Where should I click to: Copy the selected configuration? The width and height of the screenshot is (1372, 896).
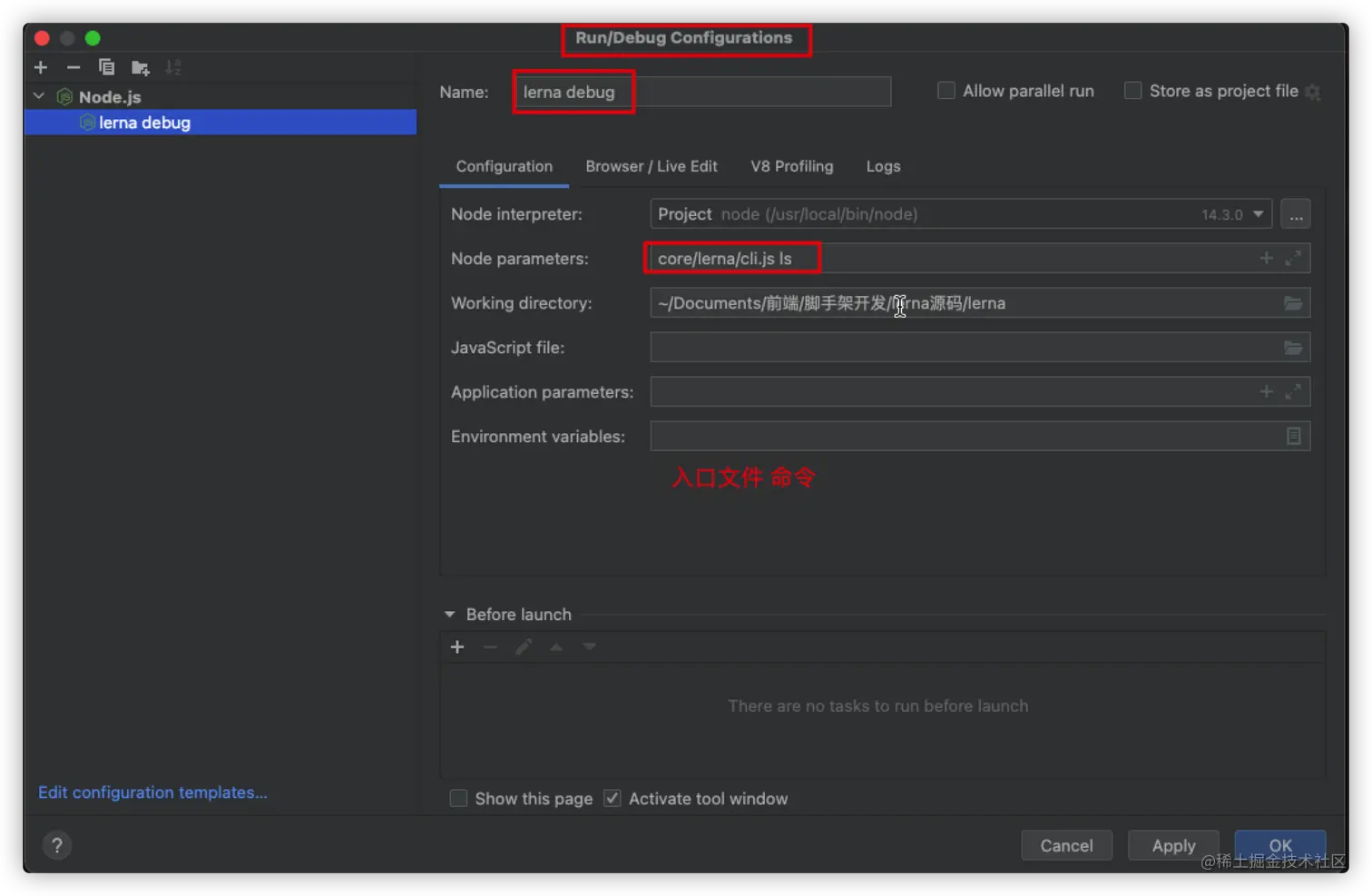pos(106,67)
